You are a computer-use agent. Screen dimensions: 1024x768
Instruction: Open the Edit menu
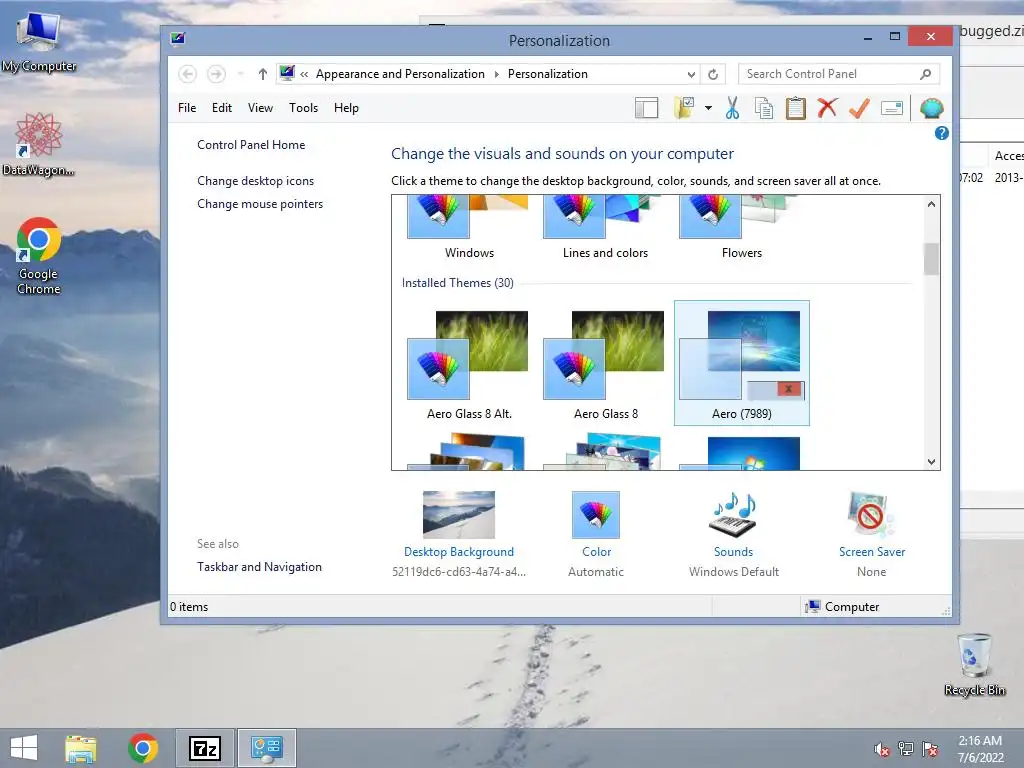tap(221, 108)
